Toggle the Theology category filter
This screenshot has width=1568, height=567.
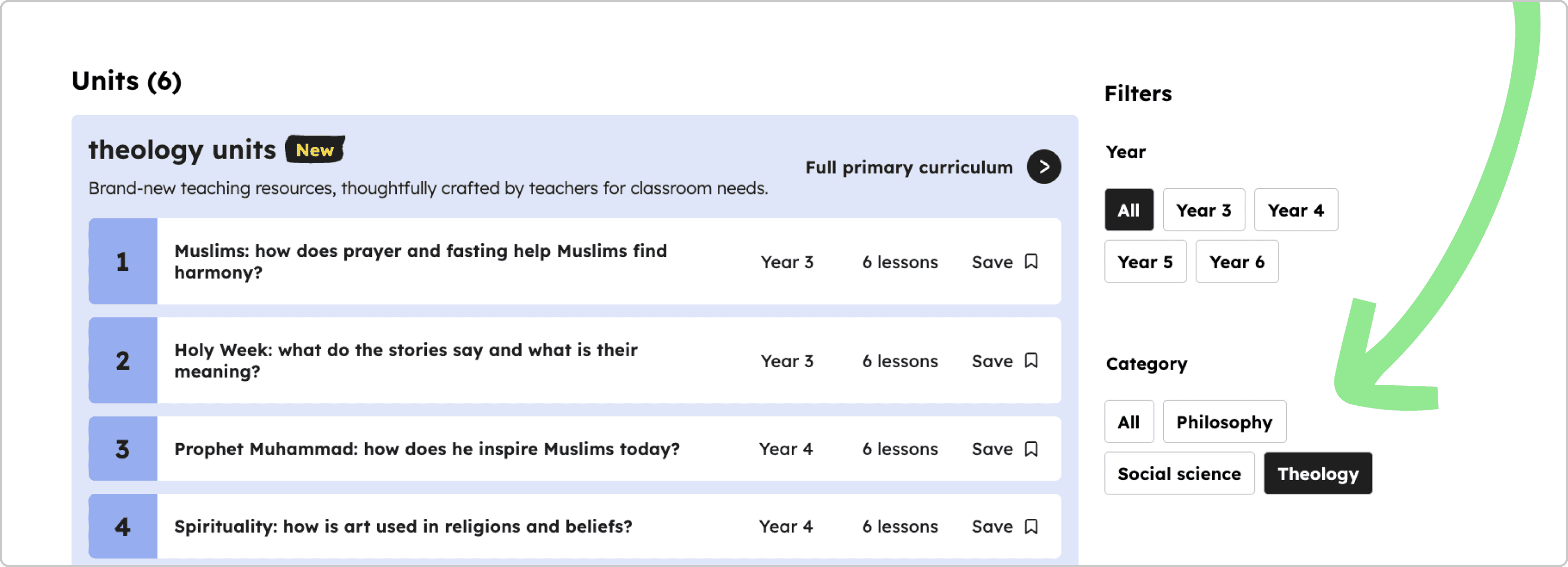tap(1317, 473)
